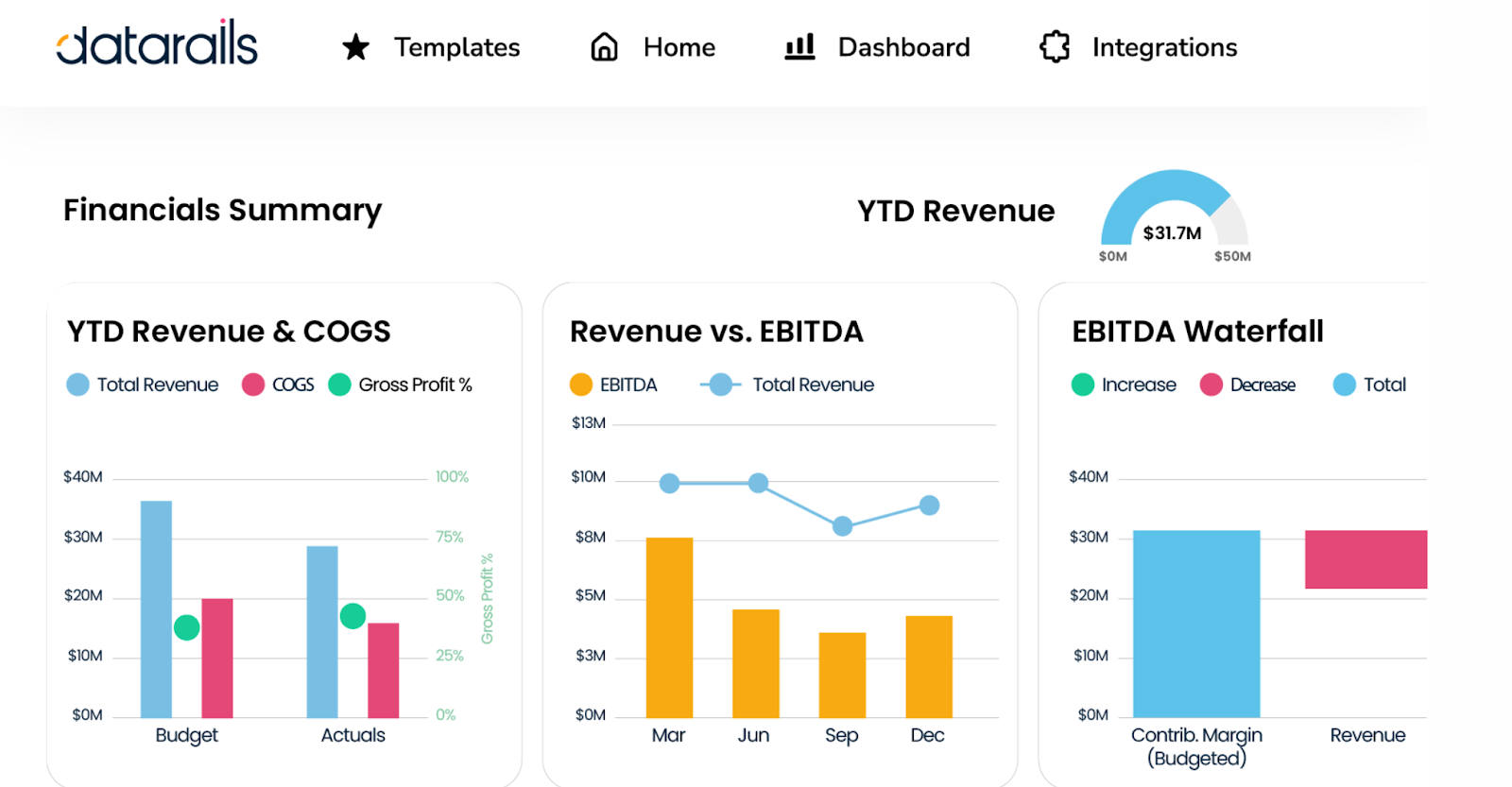
Task: Click the Dashboard bar chart icon
Action: tap(799, 46)
